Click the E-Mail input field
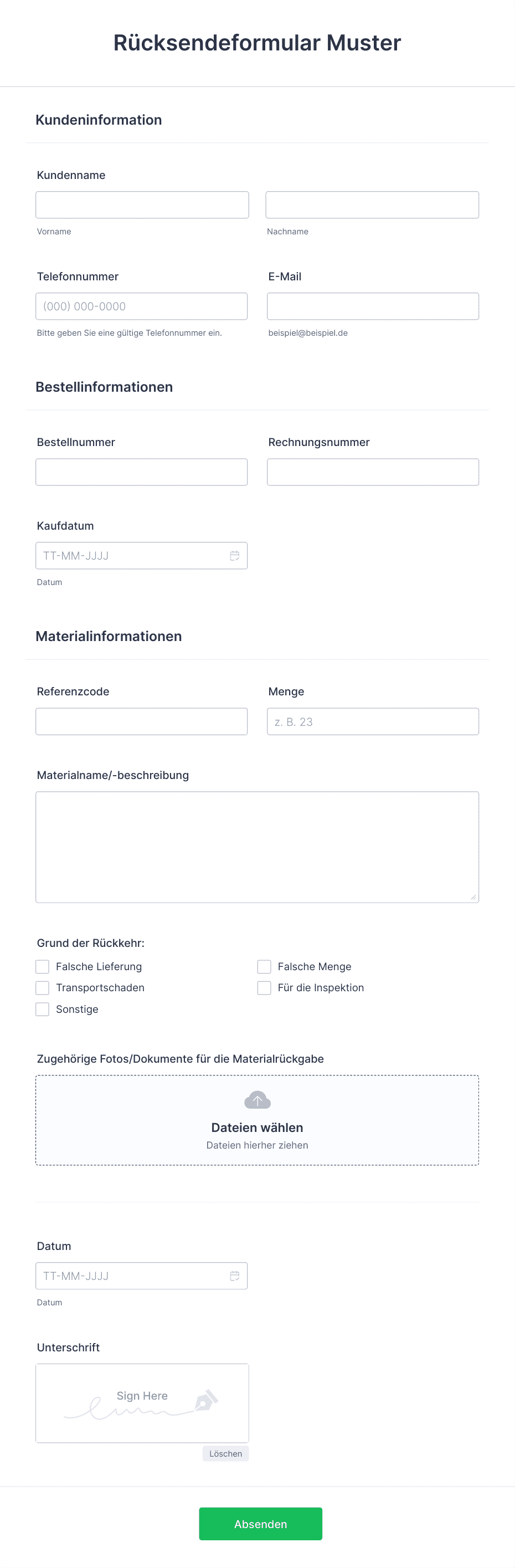 point(373,306)
